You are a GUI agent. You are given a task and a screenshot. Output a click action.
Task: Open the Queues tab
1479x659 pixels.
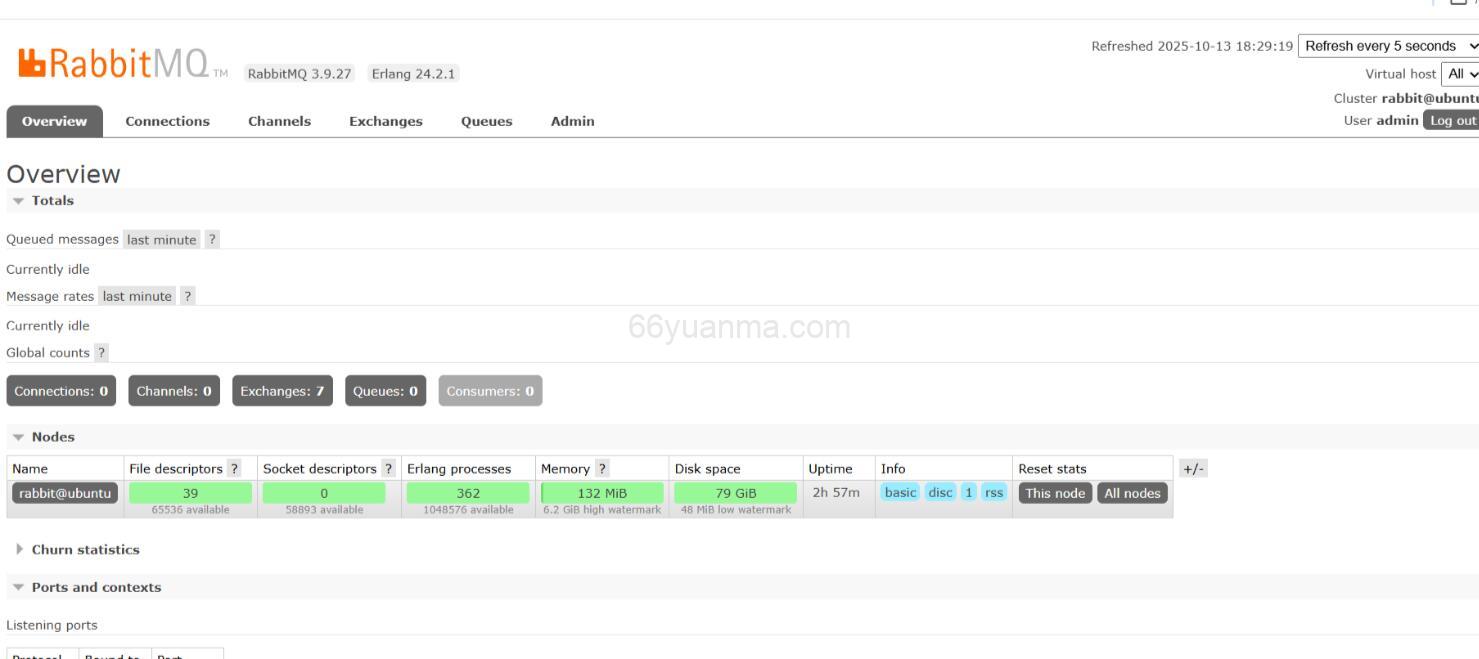486,122
